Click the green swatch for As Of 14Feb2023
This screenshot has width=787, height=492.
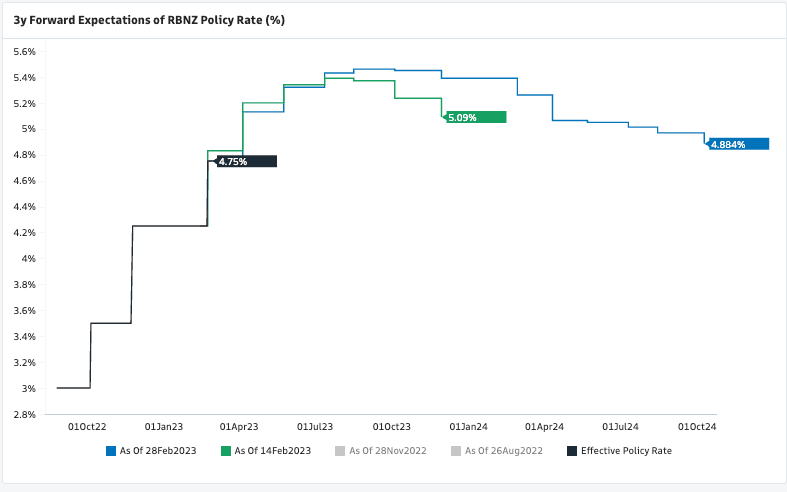pos(225,451)
